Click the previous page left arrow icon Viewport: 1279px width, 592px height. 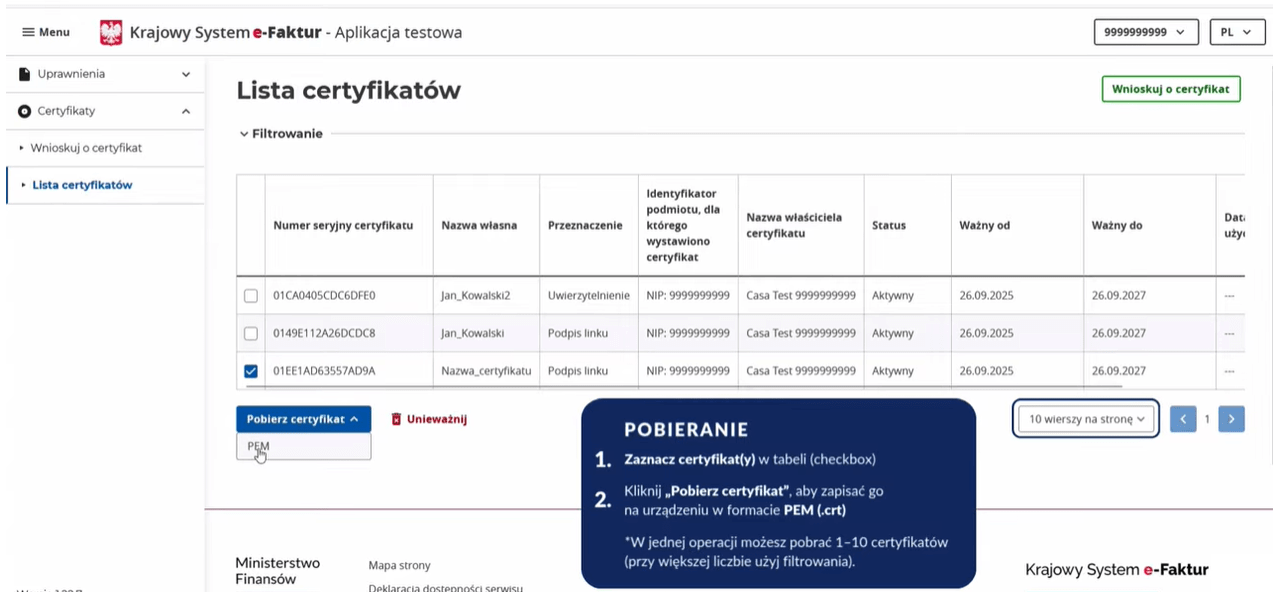[1183, 419]
